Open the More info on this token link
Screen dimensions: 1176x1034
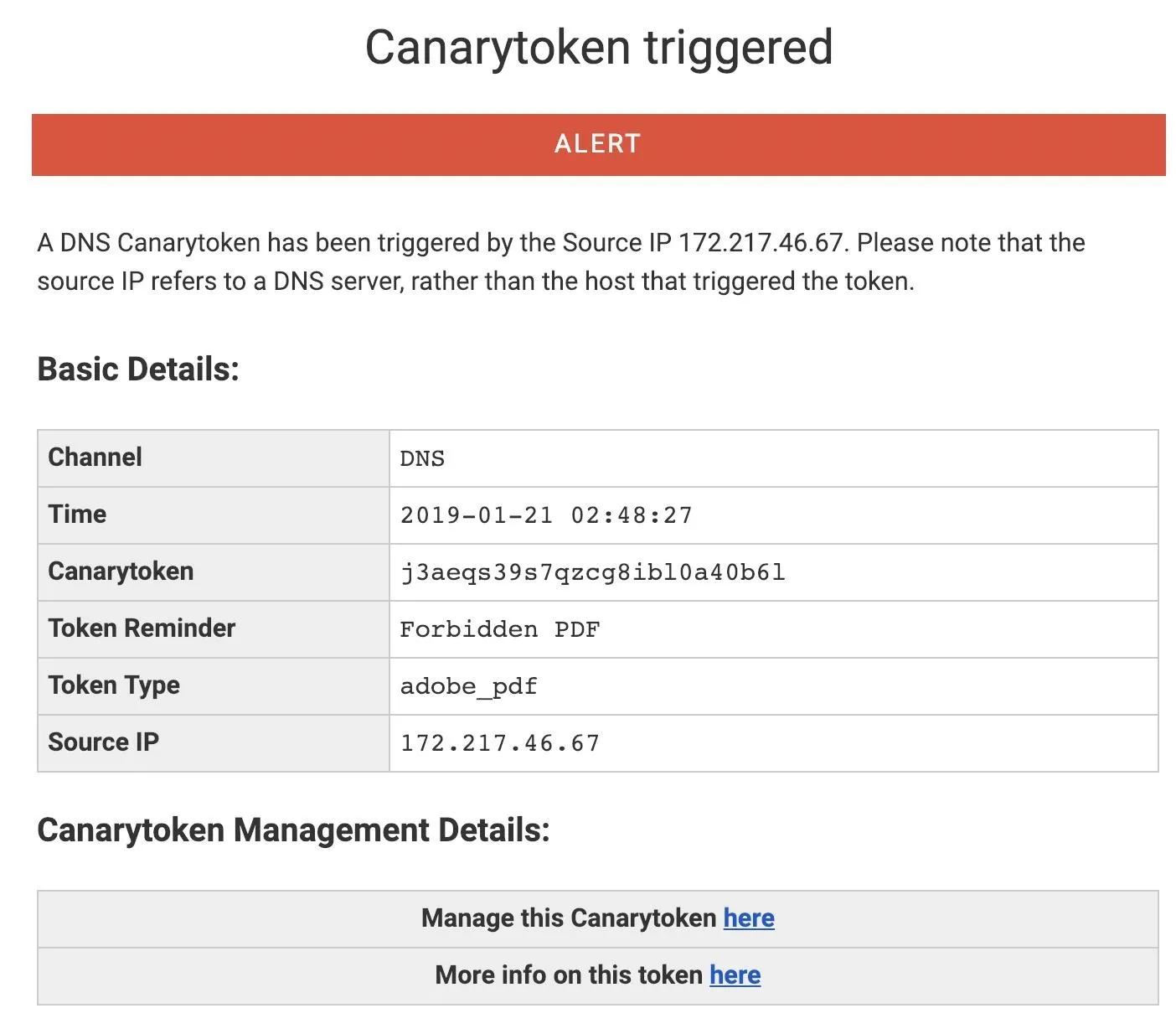[735, 975]
